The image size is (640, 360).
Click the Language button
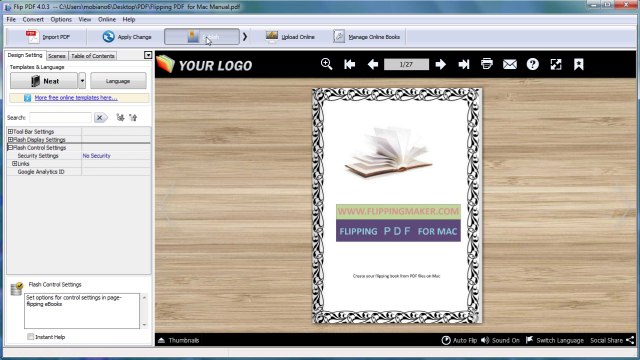pos(118,81)
